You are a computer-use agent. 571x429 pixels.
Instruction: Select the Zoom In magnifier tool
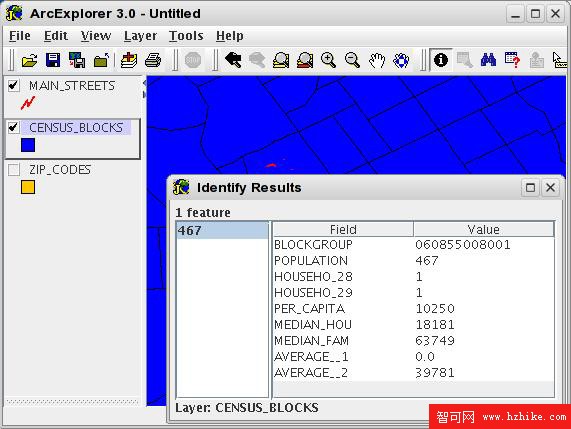point(328,60)
